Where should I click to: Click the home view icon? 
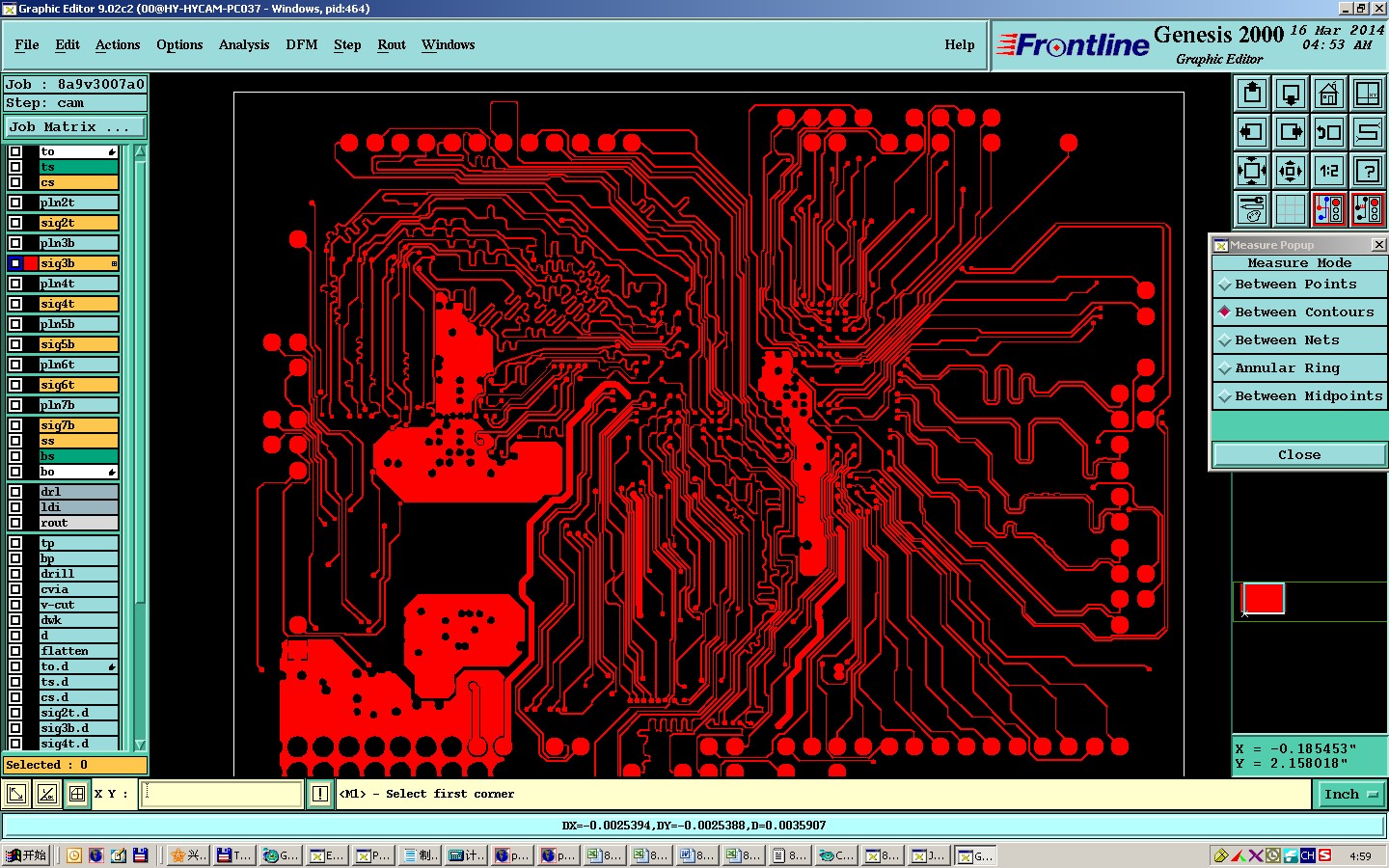1329,94
